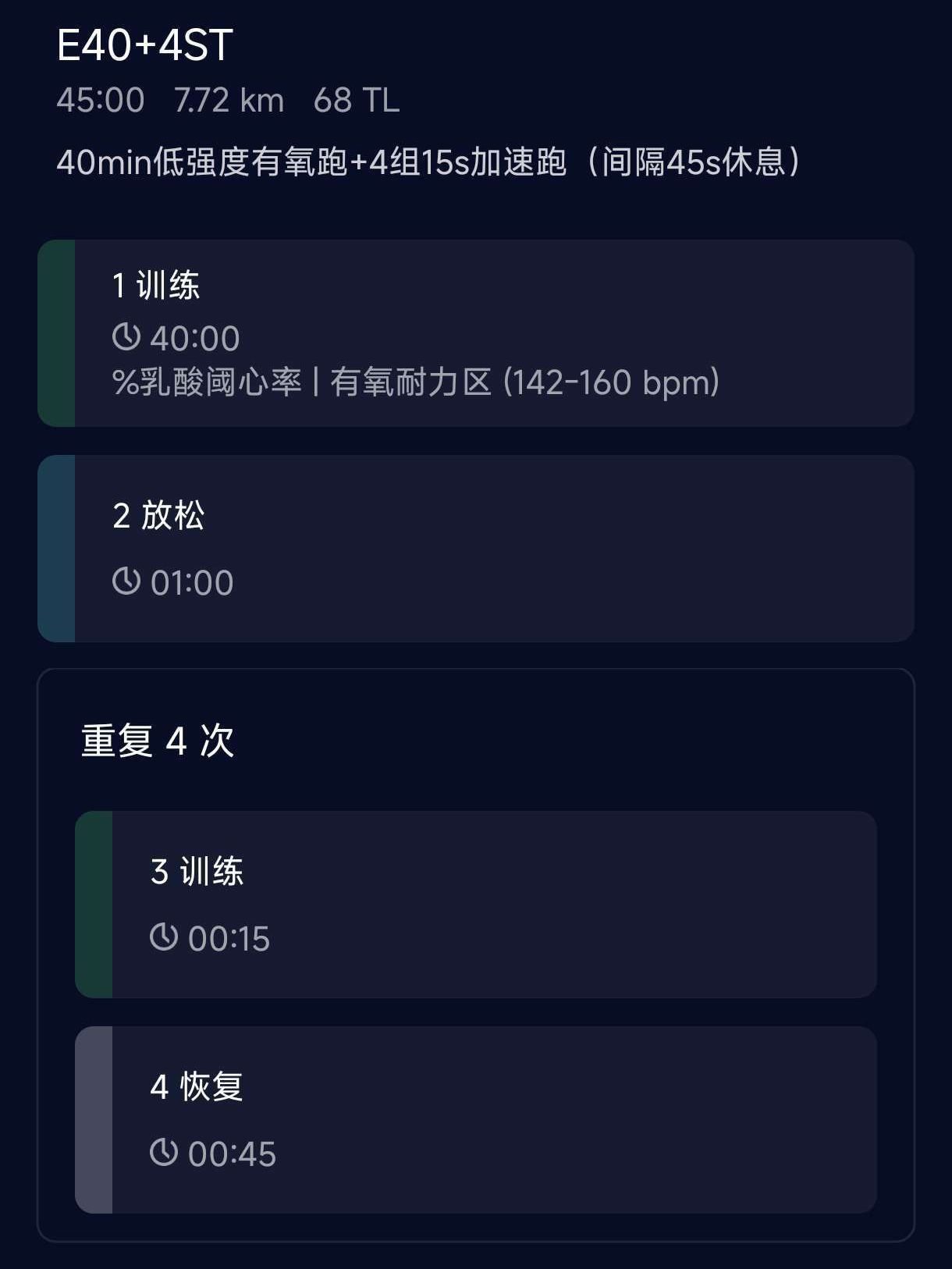This screenshot has width=952, height=1269.
Task: Select the green bar on step 3 训练
Action: pos(94,905)
